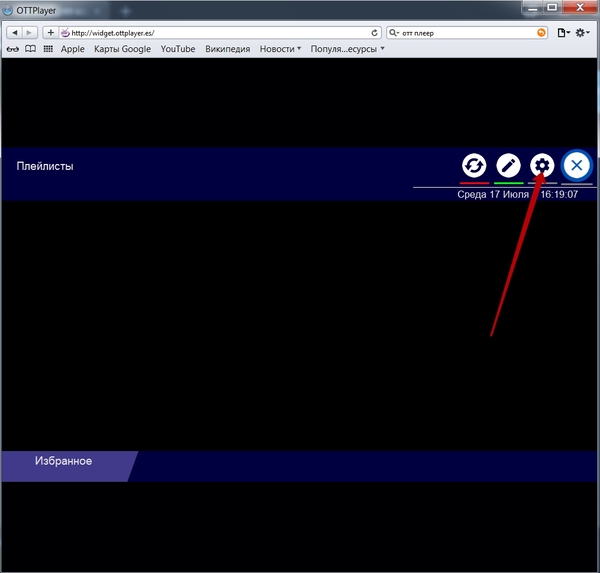600x573 pixels.
Task: Expand the Популя...есурсы bookmarks folder
Action: click(x=347, y=49)
